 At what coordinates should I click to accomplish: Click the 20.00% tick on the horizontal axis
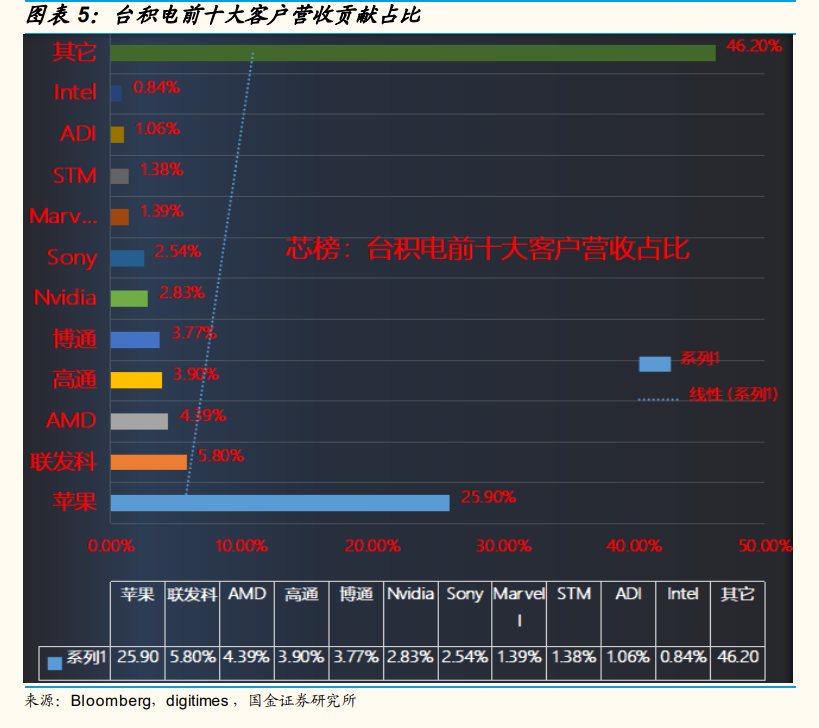coord(372,546)
